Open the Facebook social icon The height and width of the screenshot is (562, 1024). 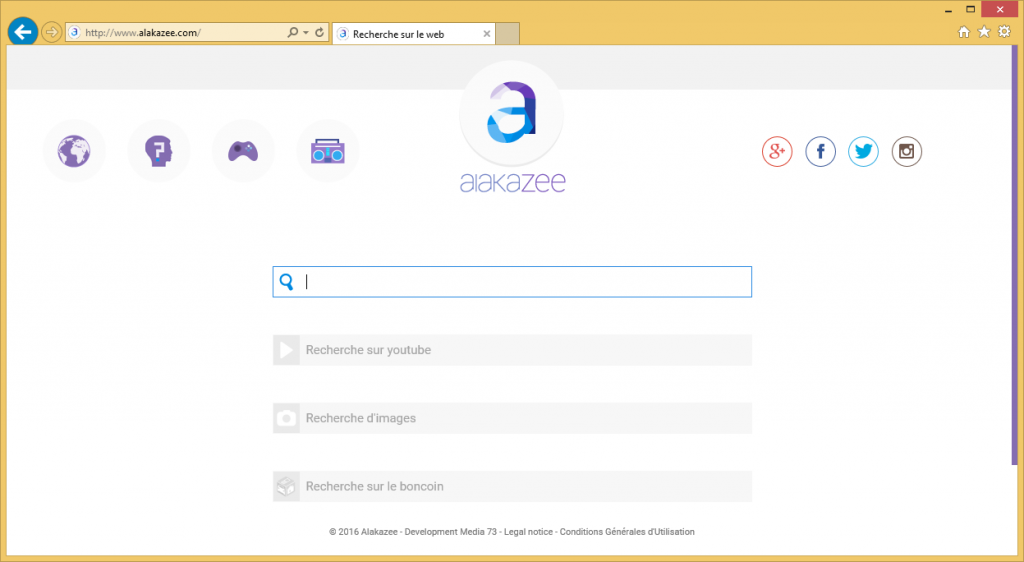coord(820,152)
